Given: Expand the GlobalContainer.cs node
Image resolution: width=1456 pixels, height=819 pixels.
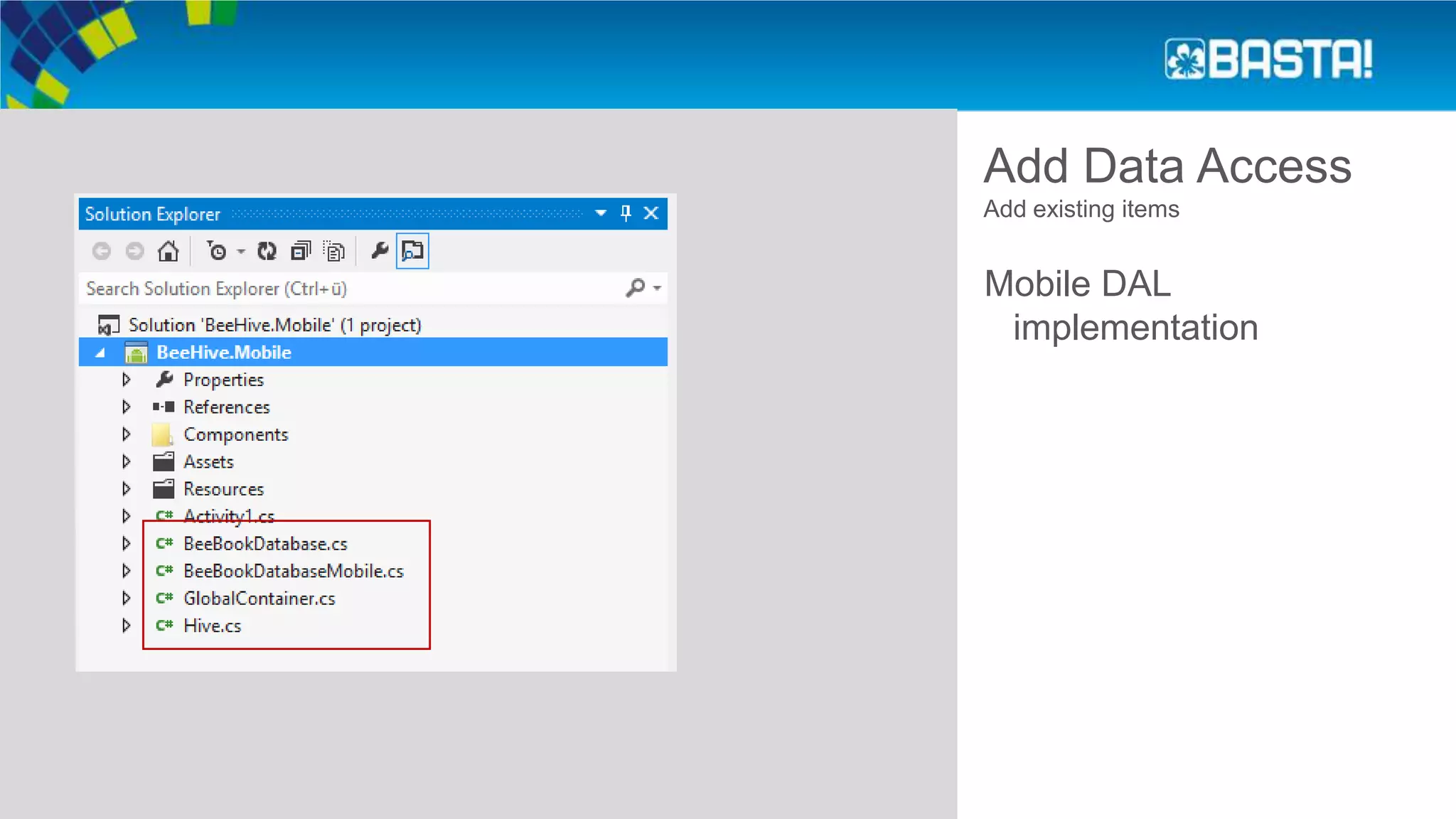Looking at the screenshot, I should click(x=127, y=598).
